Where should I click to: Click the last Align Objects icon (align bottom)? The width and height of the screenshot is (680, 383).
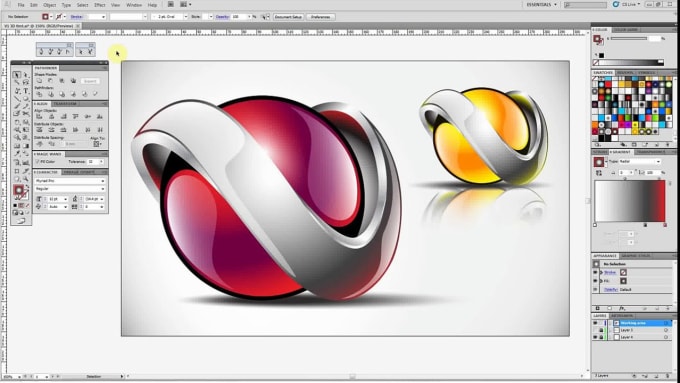pos(100,117)
